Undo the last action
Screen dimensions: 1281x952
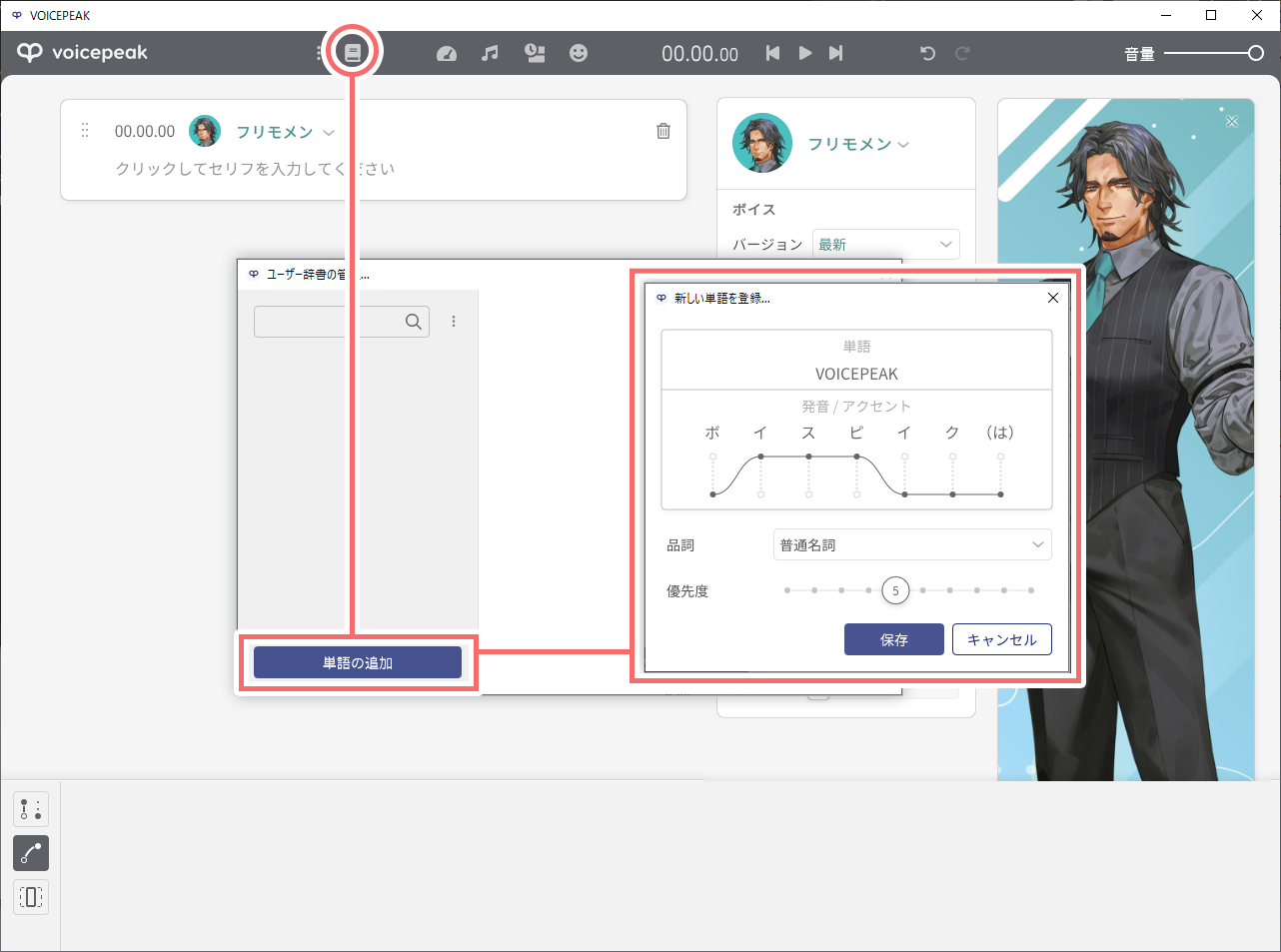pyautogui.click(x=928, y=53)
